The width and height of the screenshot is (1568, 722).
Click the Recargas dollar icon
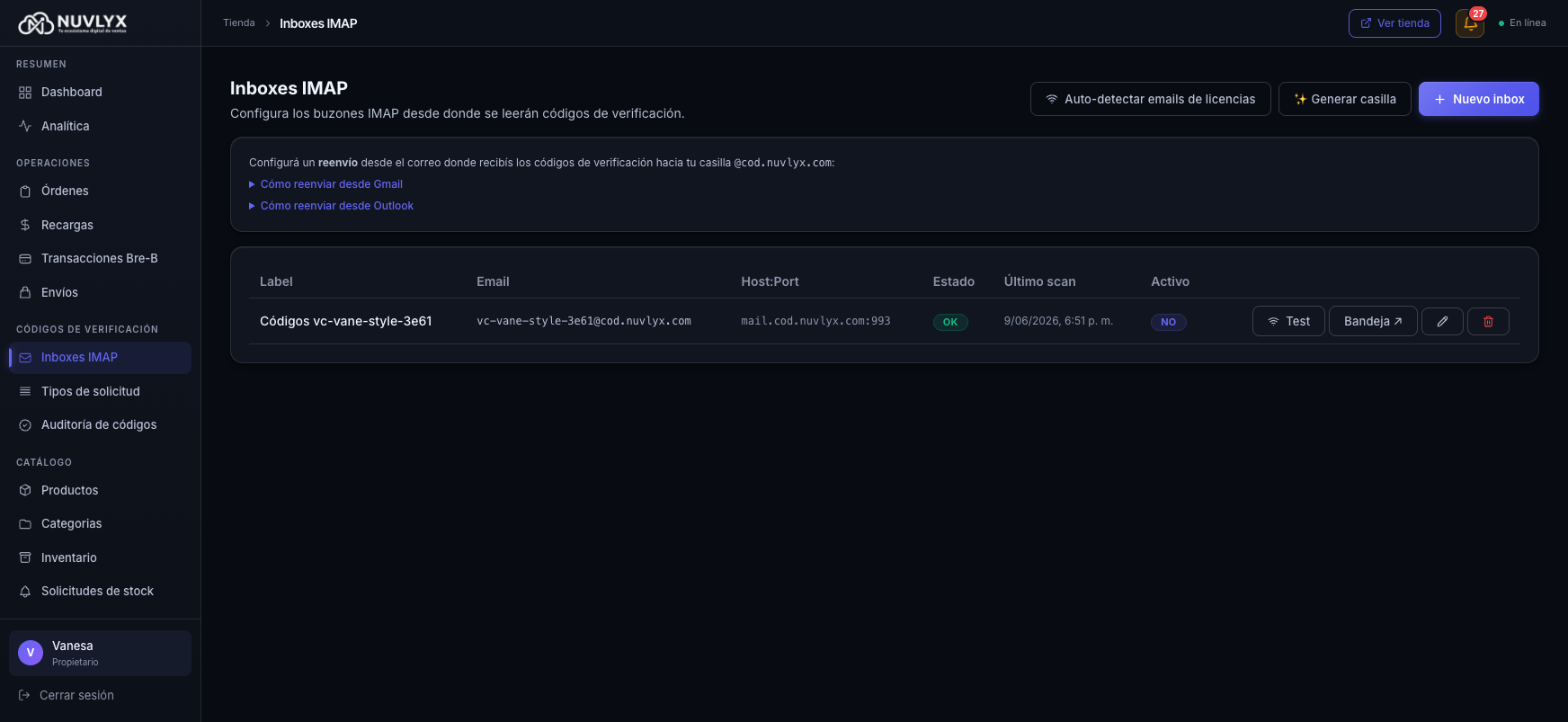(x=25, y=225)
